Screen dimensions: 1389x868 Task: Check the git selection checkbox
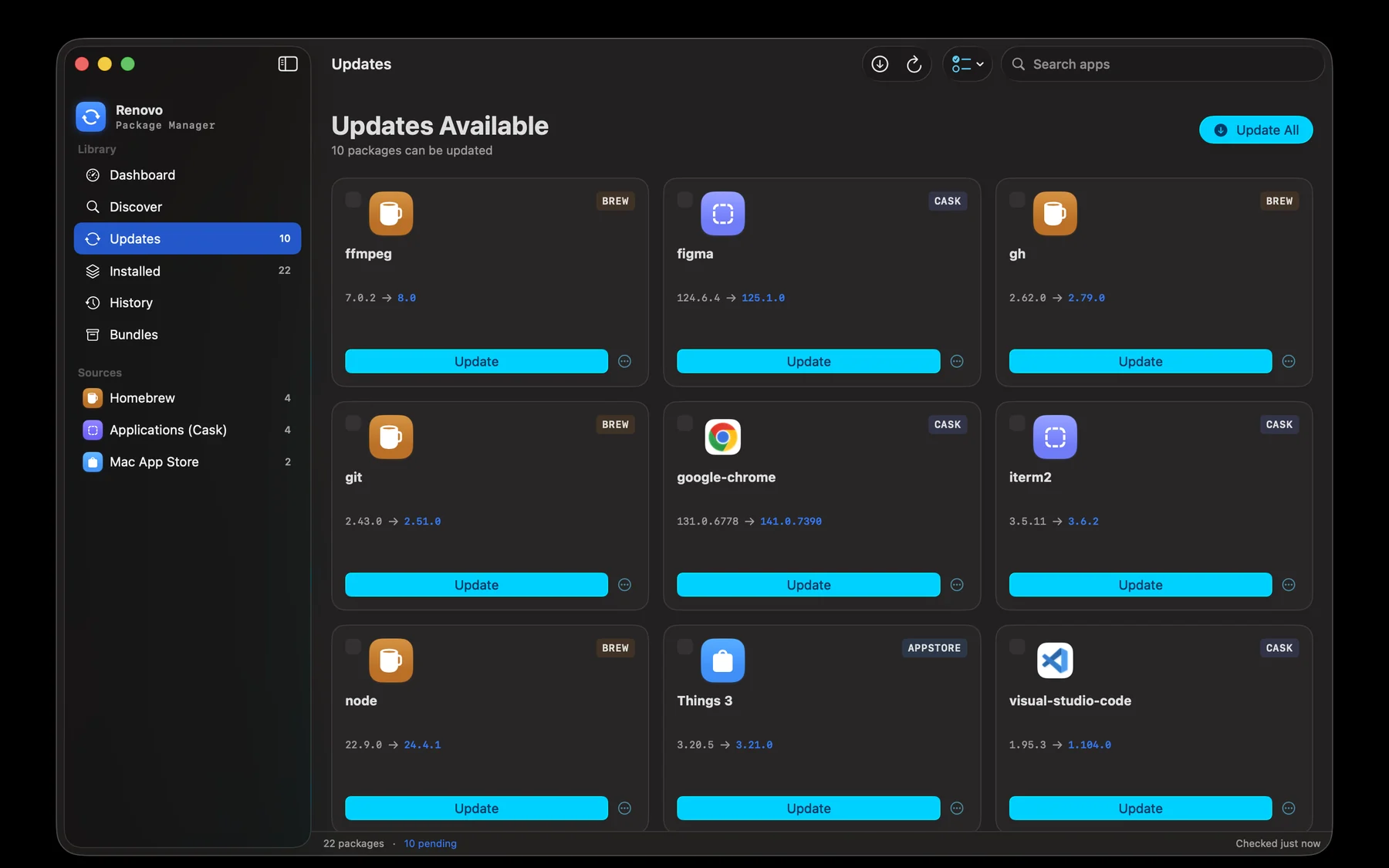[x=353, y=424]
